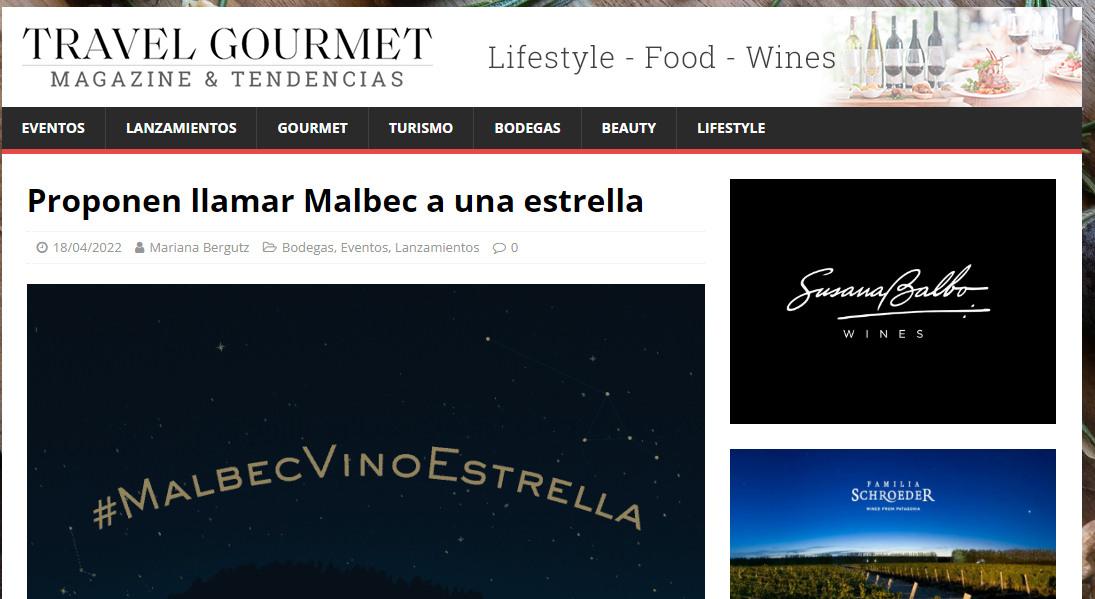The width and height of the screenshot is (1095, 599).
Task: Open author Mariana Bergutz link
Action: tap(199, 248)
